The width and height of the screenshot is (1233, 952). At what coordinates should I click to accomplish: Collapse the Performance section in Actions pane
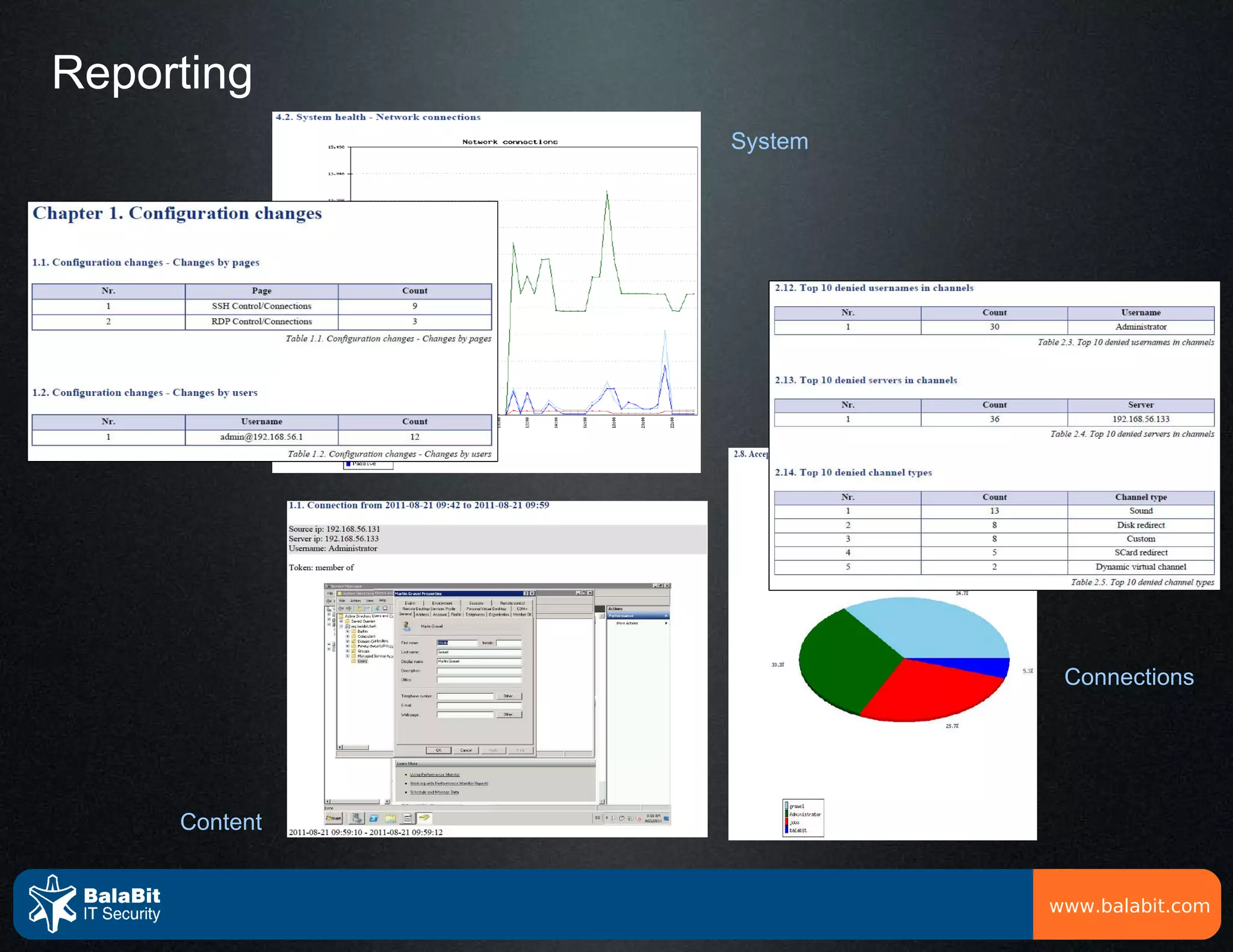[x=666, y=616]
